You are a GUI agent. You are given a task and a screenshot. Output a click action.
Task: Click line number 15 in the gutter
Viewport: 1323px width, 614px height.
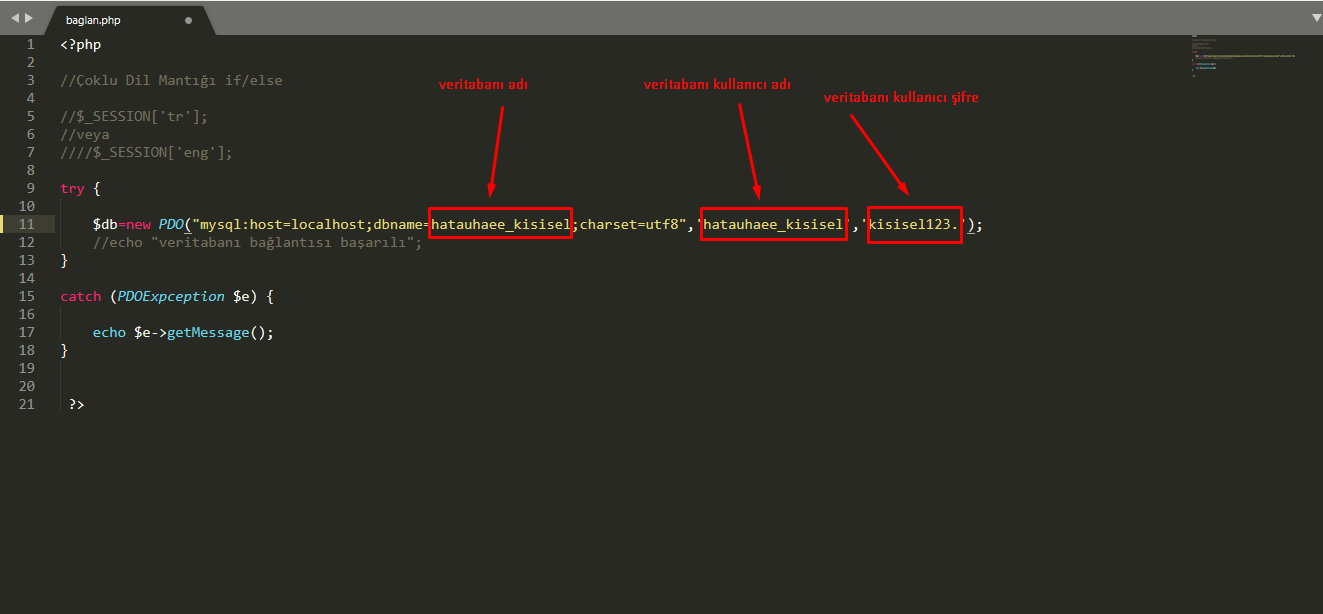tap(27, 296)
